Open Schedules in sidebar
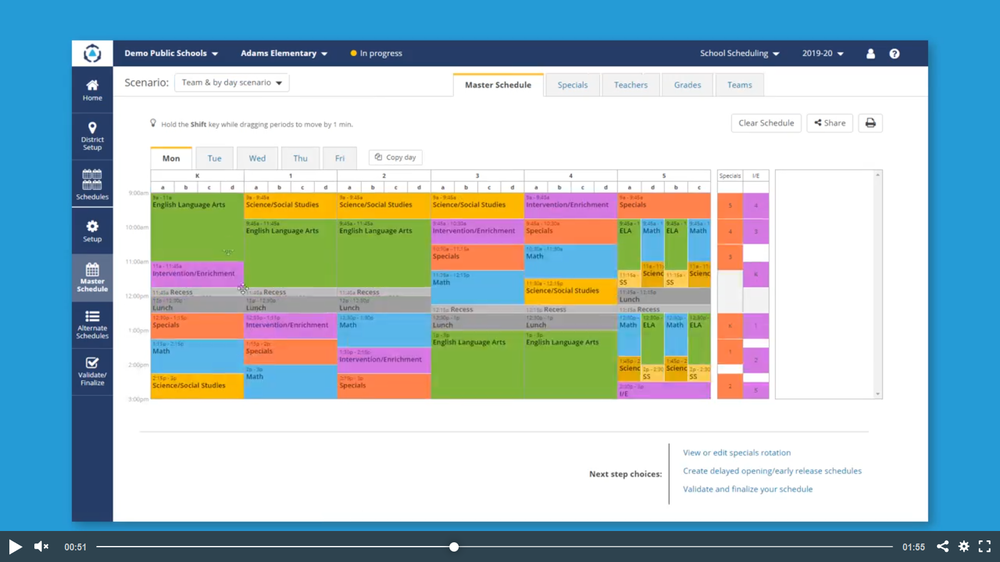1000x562 pixels. point(92,184)
